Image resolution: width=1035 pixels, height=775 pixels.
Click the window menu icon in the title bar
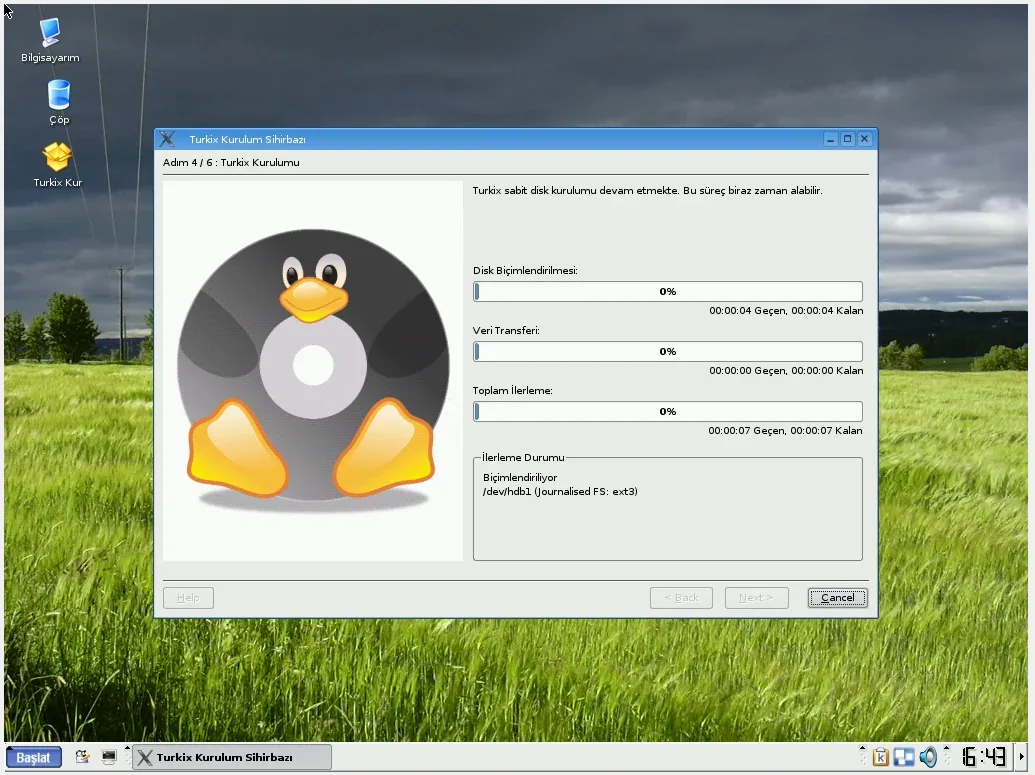(x=168, y=139)
